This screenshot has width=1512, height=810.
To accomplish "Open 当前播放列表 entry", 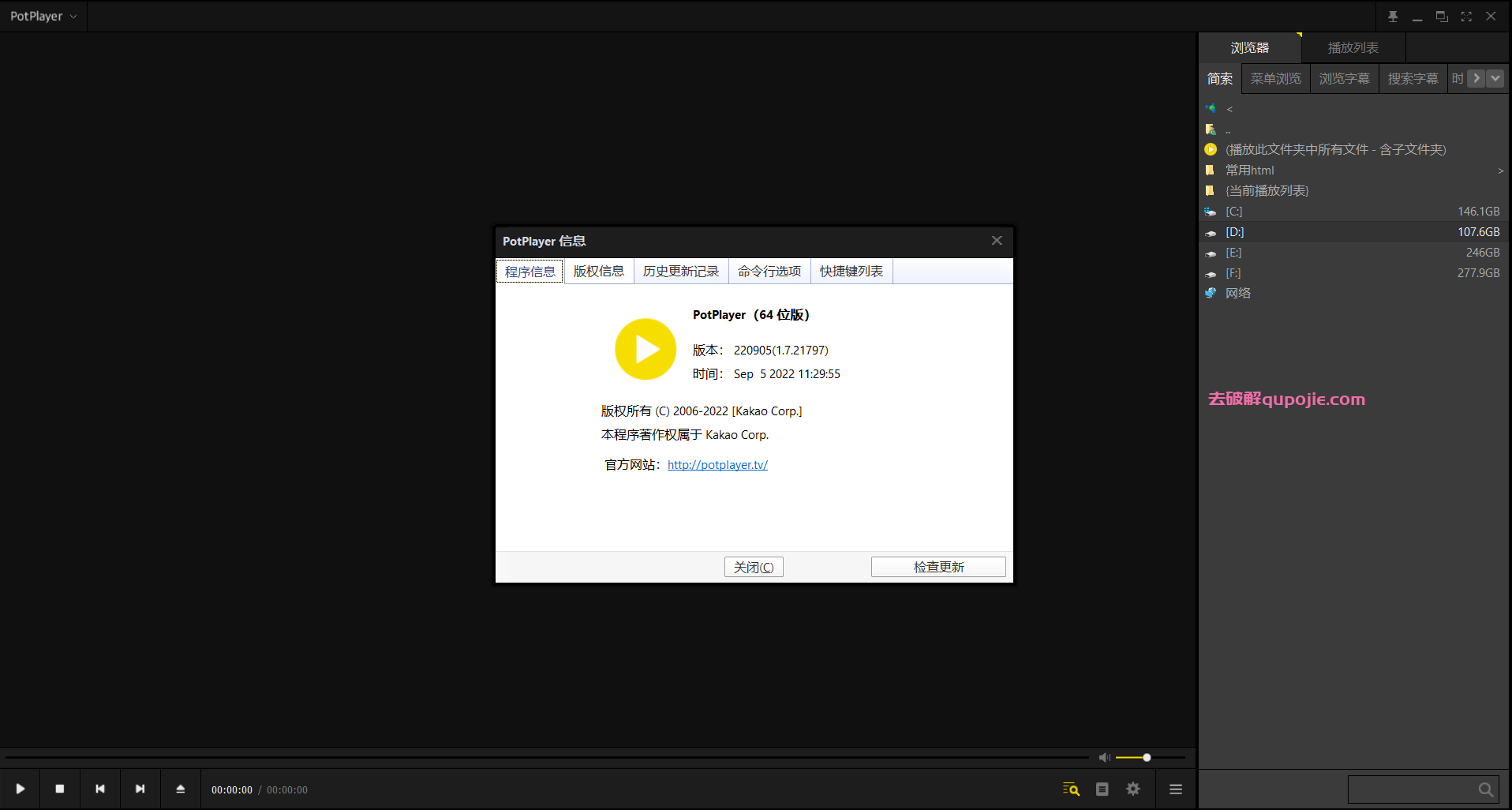I will pyautogui.click(x=1353, y=191).
